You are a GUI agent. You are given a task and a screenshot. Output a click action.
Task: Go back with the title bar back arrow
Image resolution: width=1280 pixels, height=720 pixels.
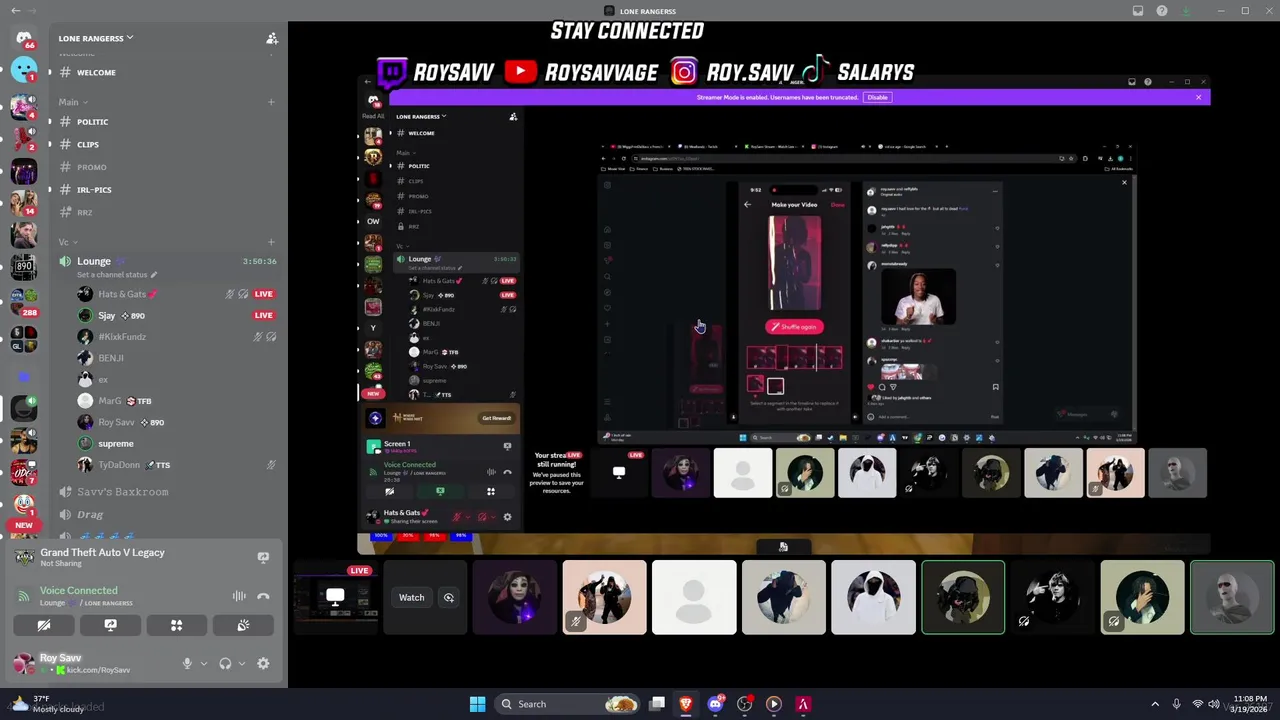(x=15, y=11)
